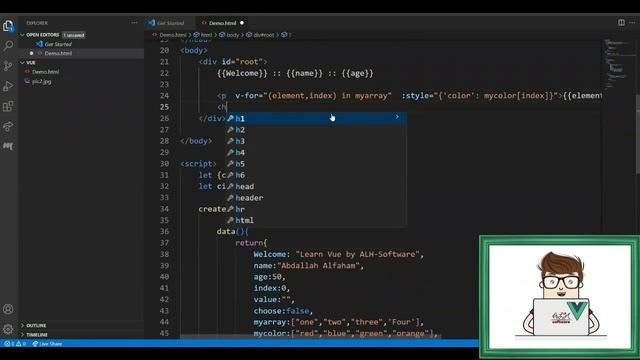
Task: Click '{{Welcome}} :: {{name}} :: {{age}}' text
Action: (x=295, y=73)
